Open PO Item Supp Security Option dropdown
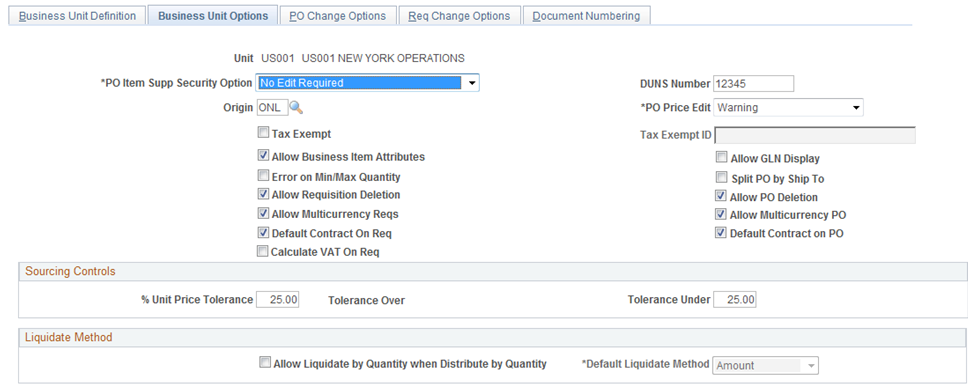The image size is (968, 389). click(x=367, y=83)
